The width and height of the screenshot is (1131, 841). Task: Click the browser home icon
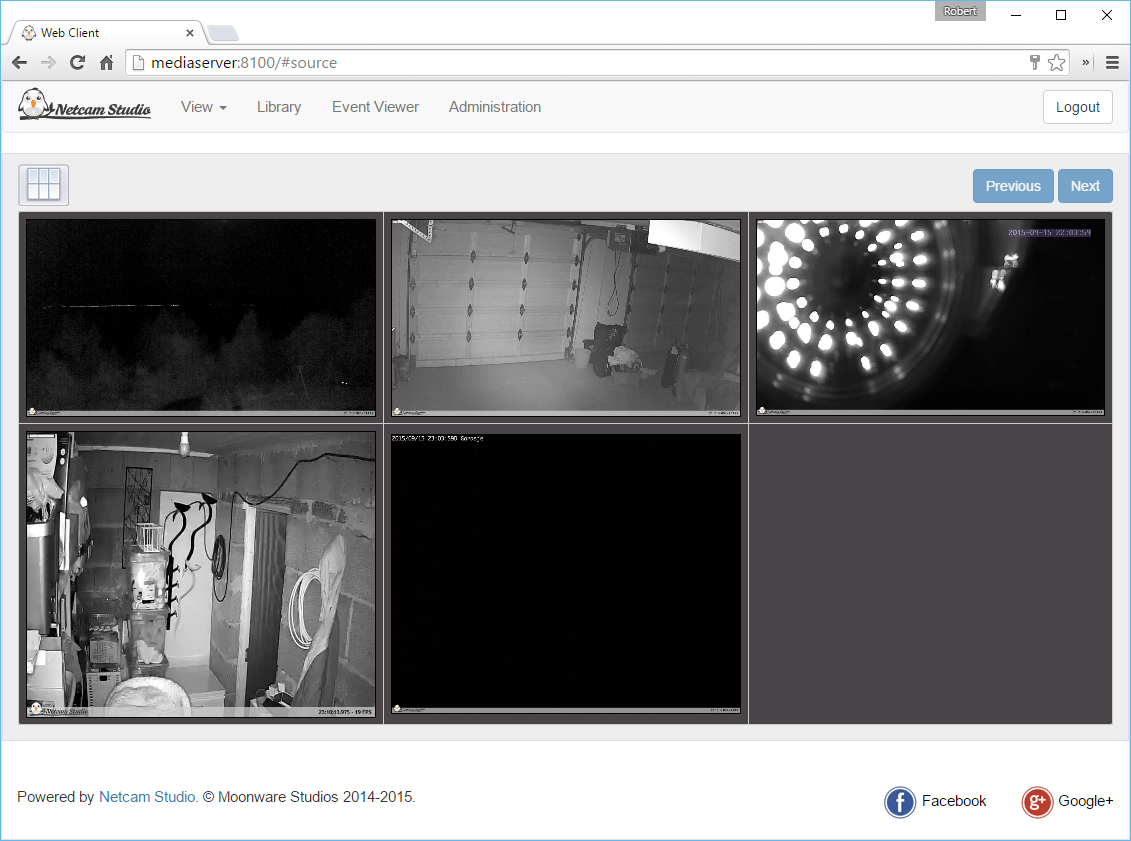pos(107,63)
